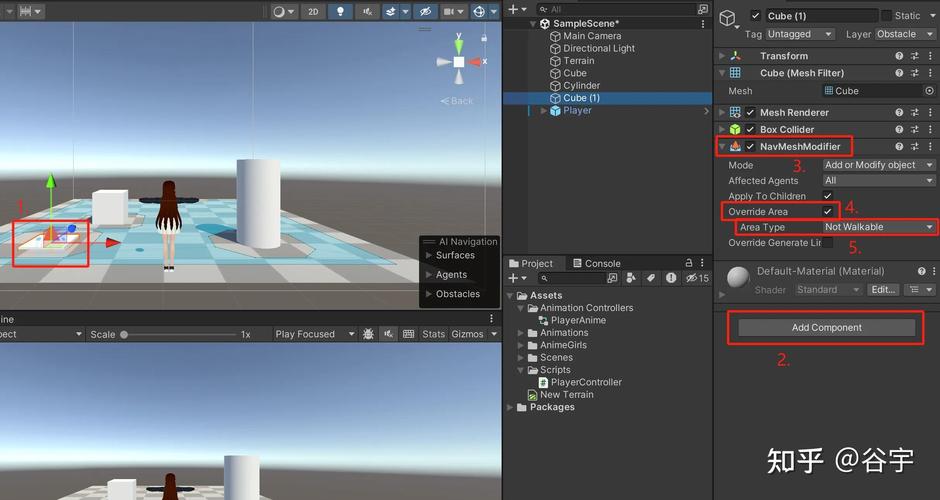Open the Play Focused dropdown
940x500 pixels.
pyautogui.click(x=315, y=334)
